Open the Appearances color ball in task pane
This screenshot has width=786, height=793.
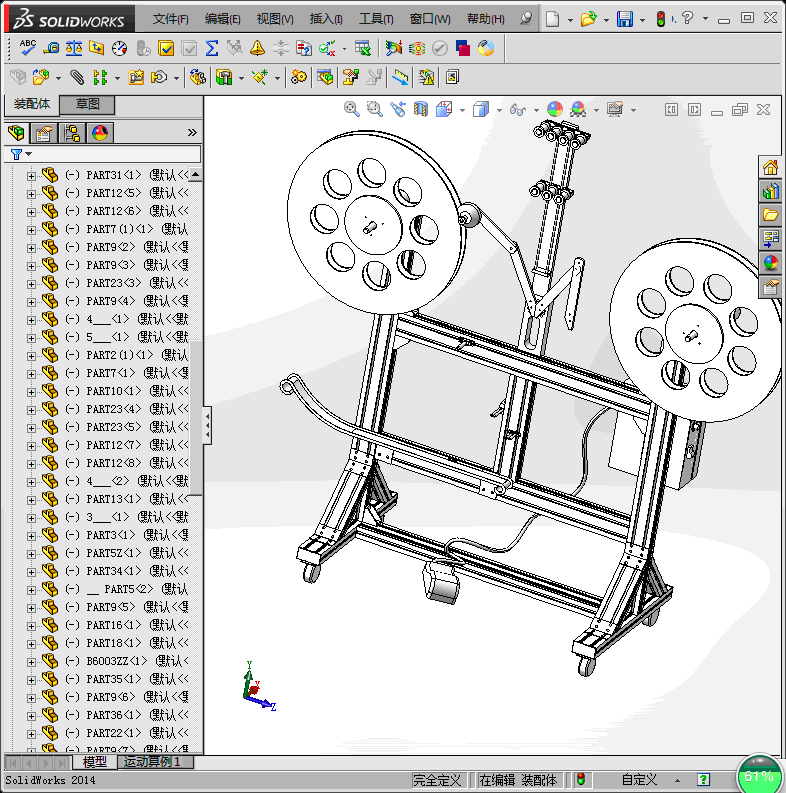(x=770, y=262)
